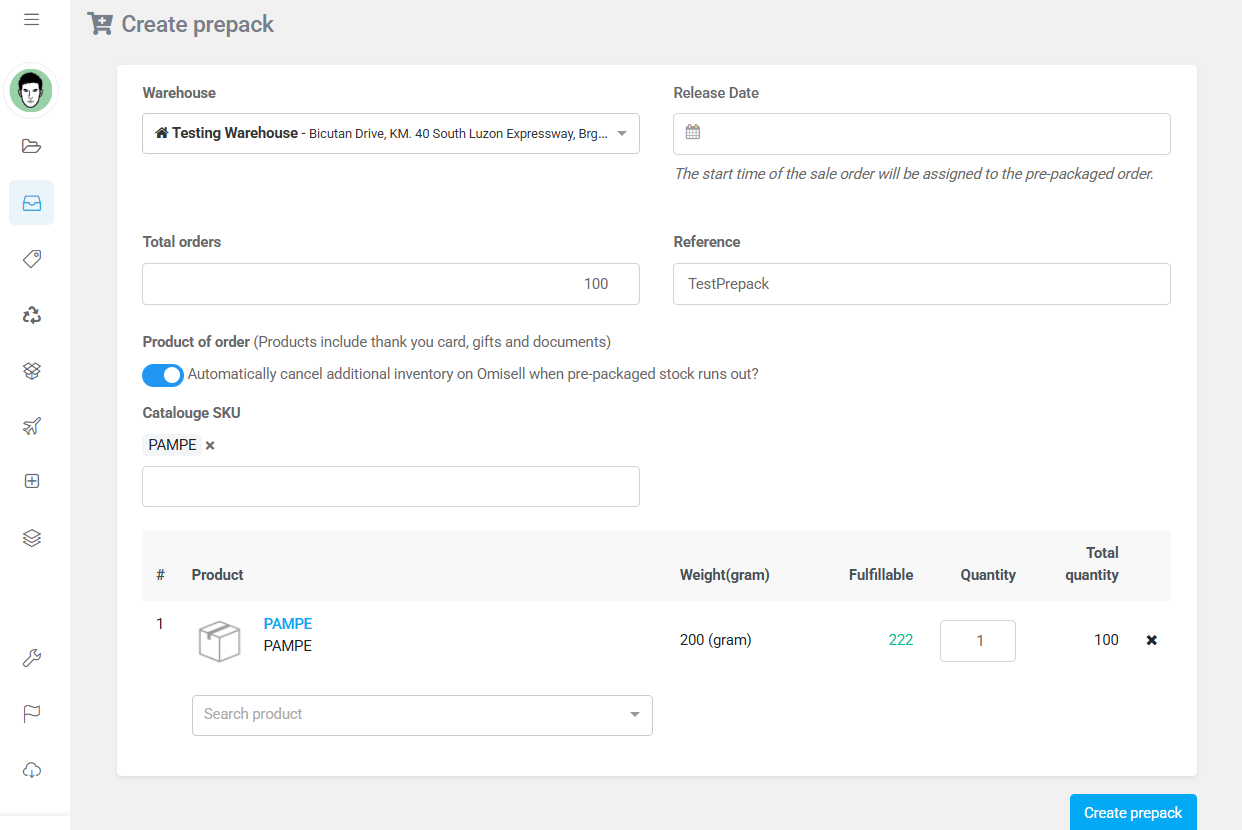Click the cloud download sidebar icon
1242x830 pixels.
click(31, 770)
